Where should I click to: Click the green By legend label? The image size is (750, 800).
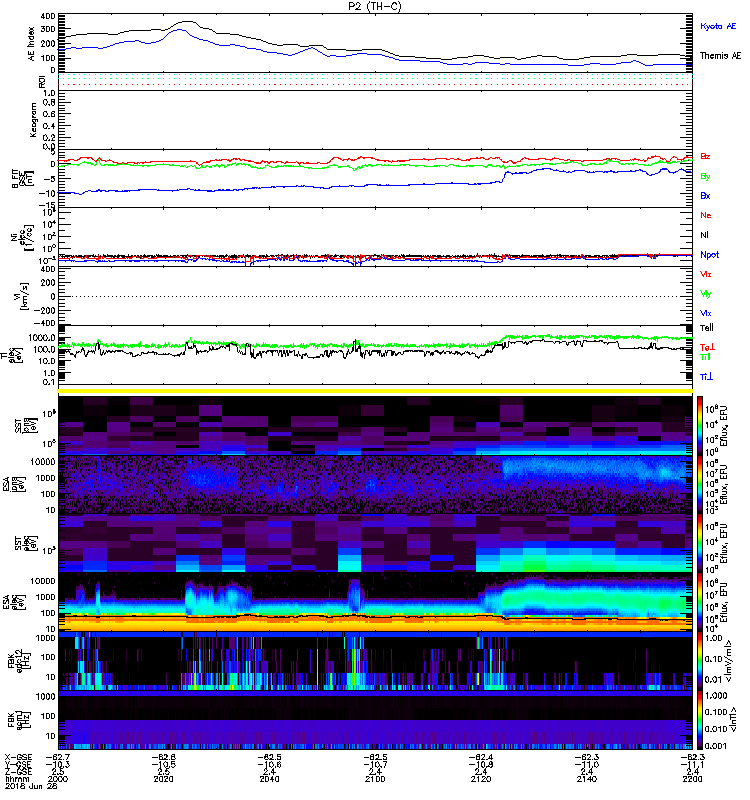(x=705, y=177)
